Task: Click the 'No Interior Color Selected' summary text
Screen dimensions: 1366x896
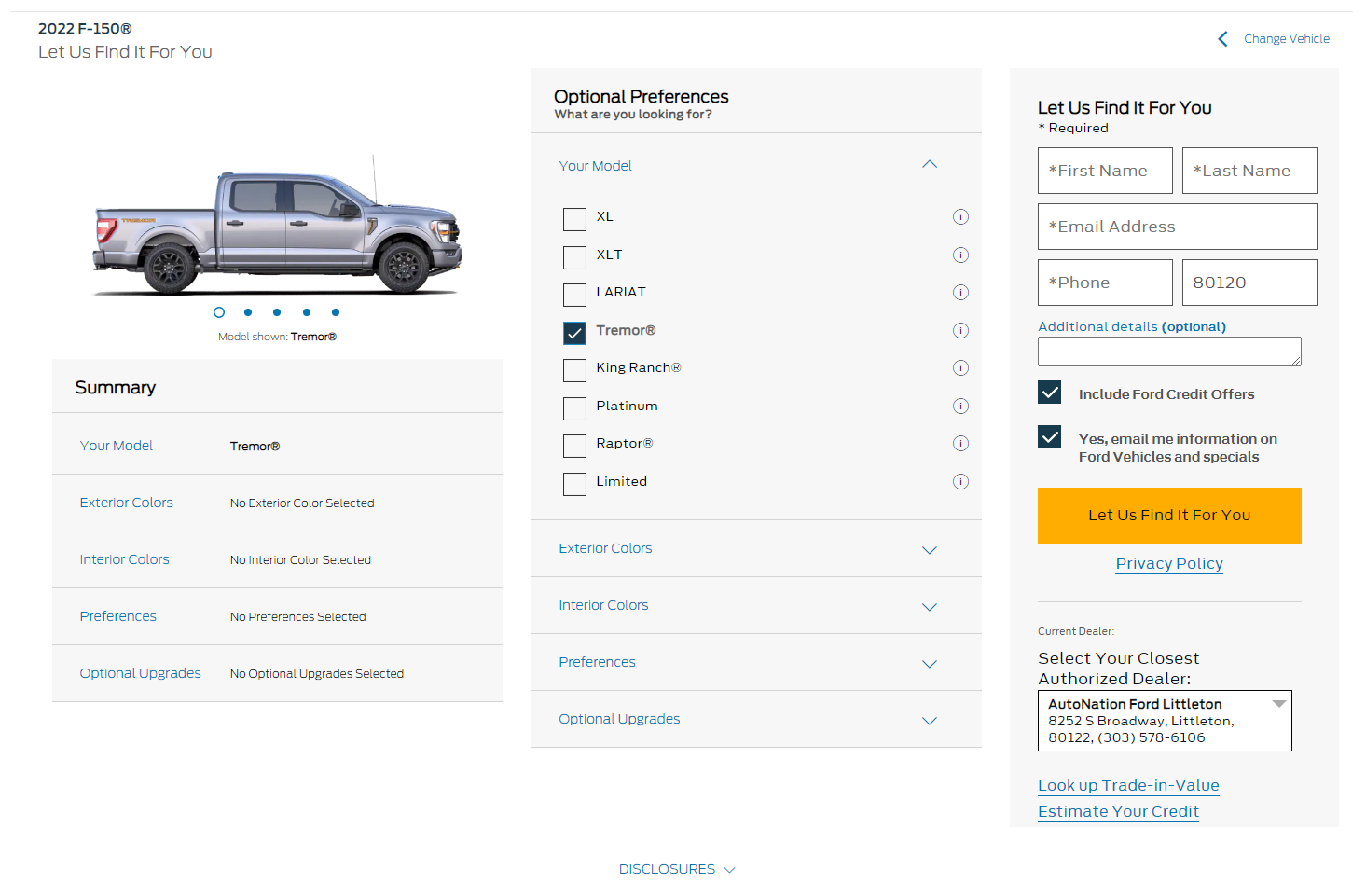Action: [x=300, y=560]
